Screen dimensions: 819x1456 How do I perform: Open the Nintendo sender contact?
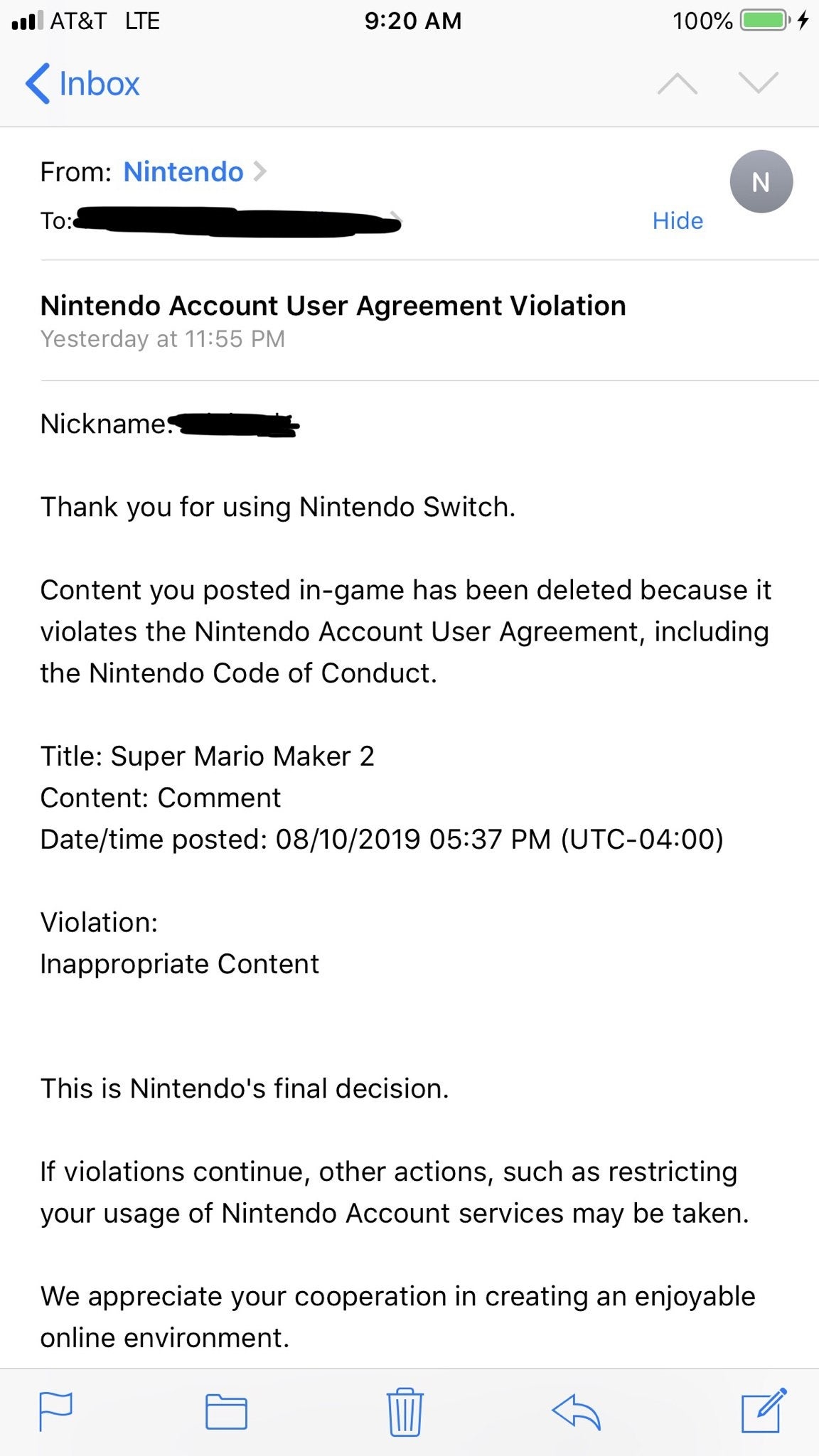183,172
